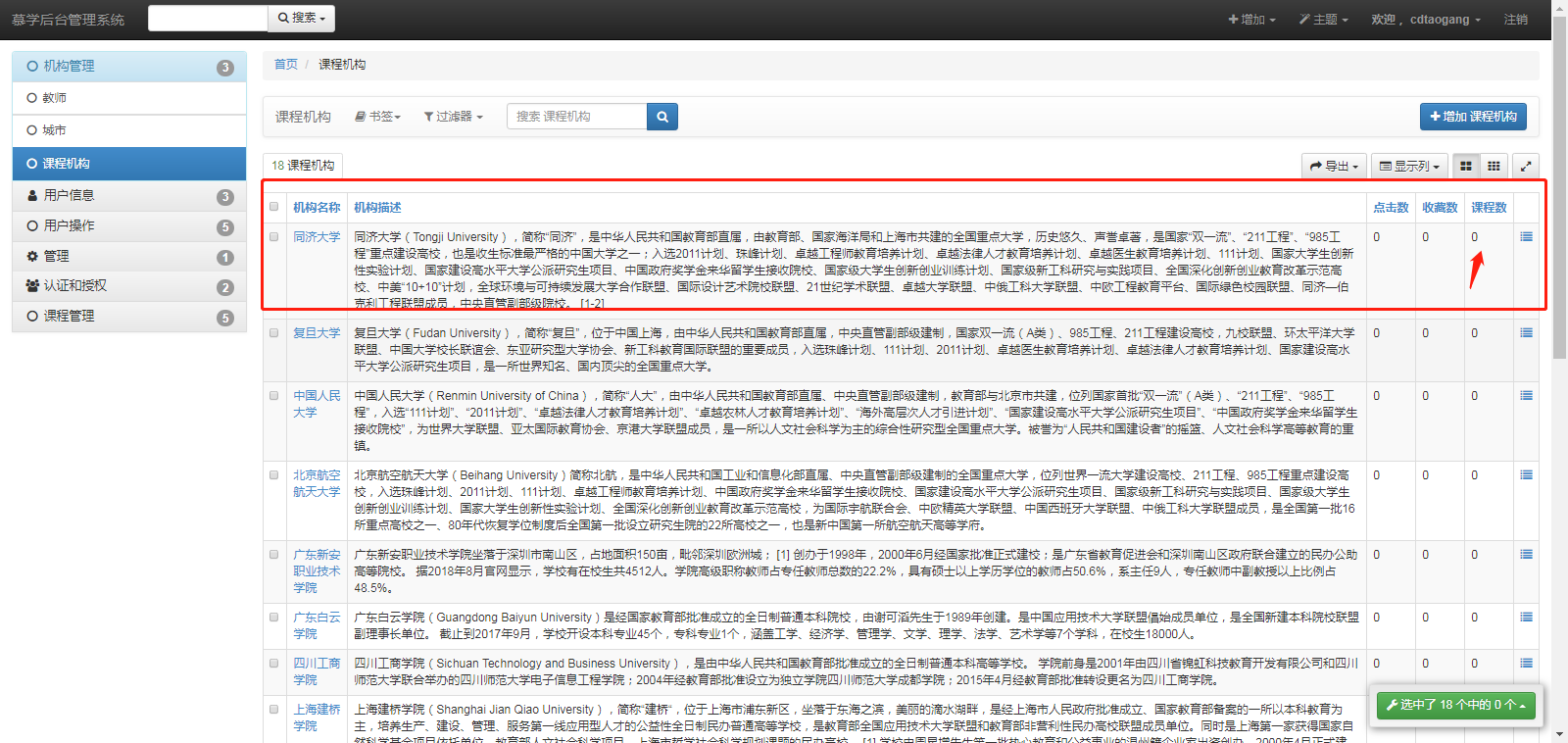Open the 书签 bookmarks dropdown
Screen dimensions: 1568x743
(377, 117)
